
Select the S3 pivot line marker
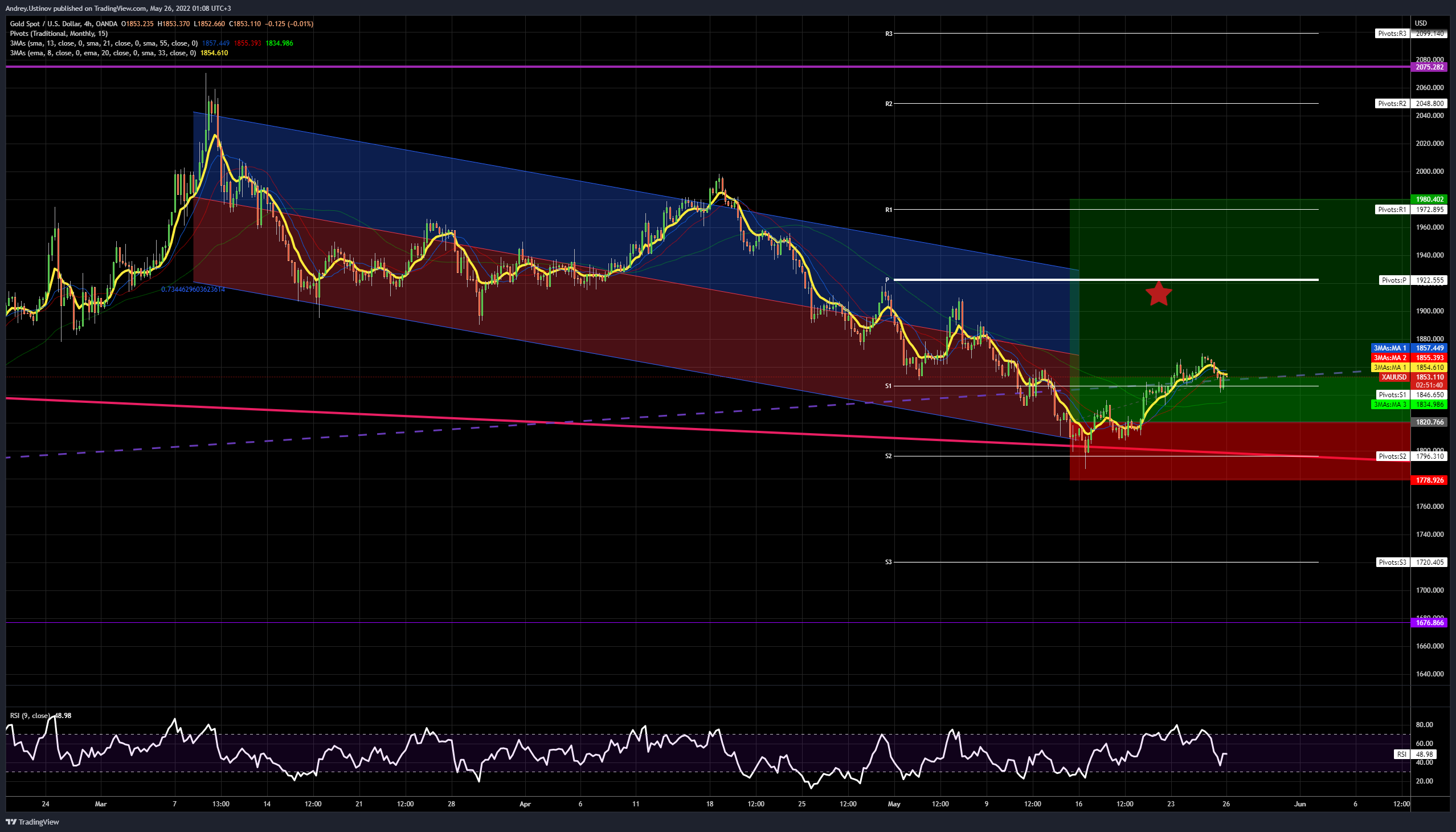pos(889,562)
